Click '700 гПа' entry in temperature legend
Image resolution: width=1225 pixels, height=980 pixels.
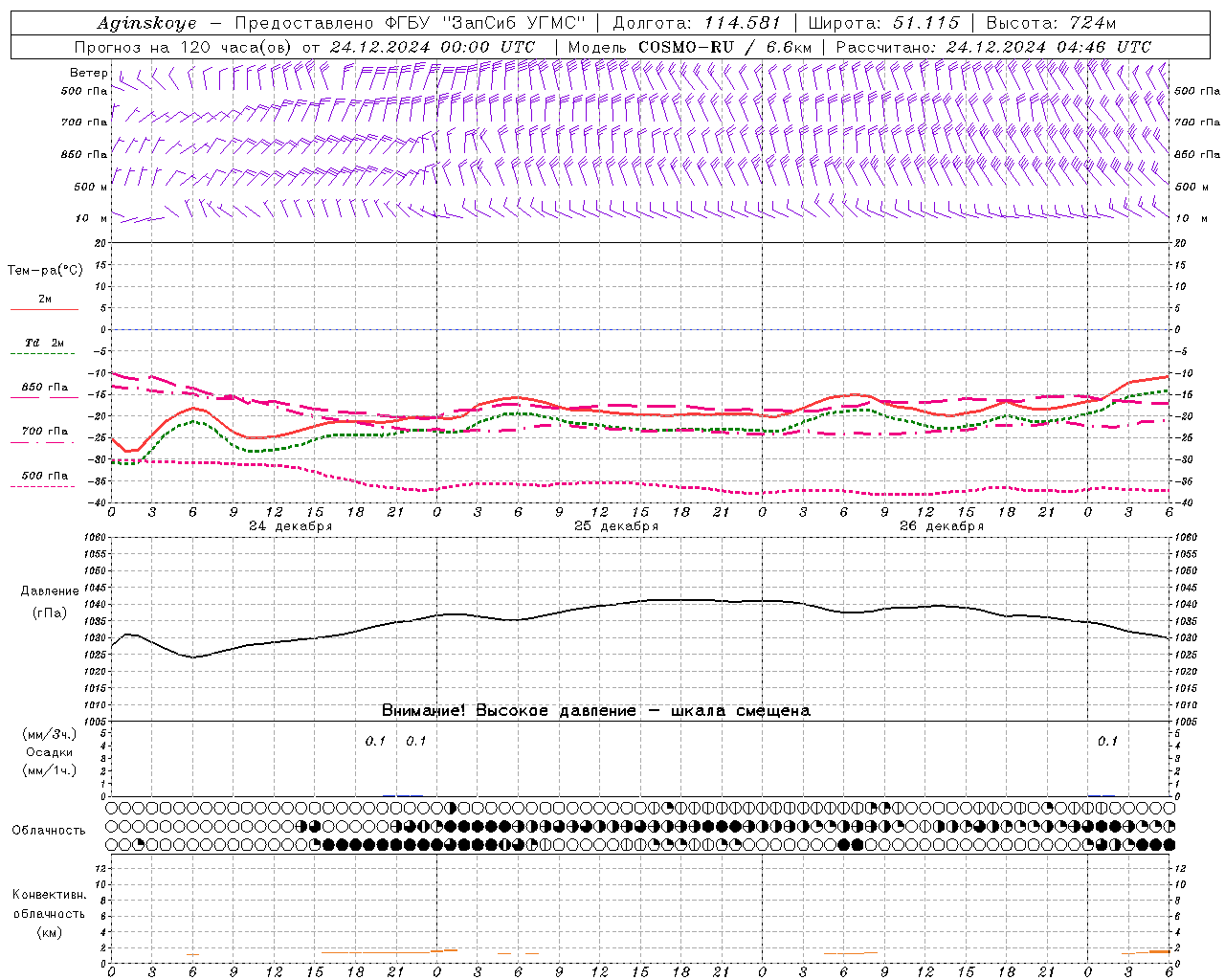click(x=45, y=432)
